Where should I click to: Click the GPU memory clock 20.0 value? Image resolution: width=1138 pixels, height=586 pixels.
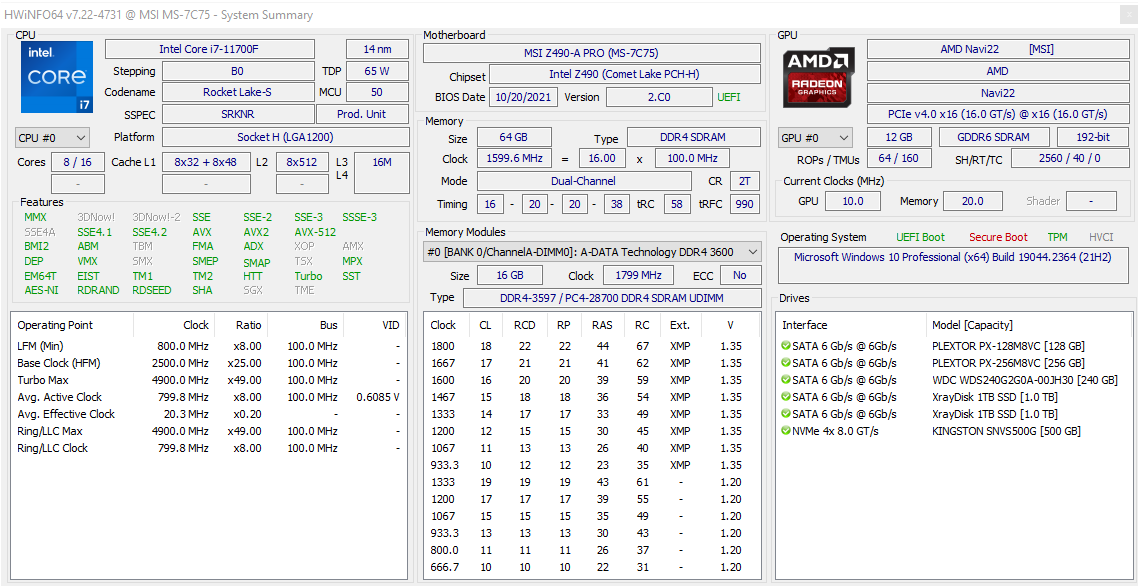(x=972, y=201)
